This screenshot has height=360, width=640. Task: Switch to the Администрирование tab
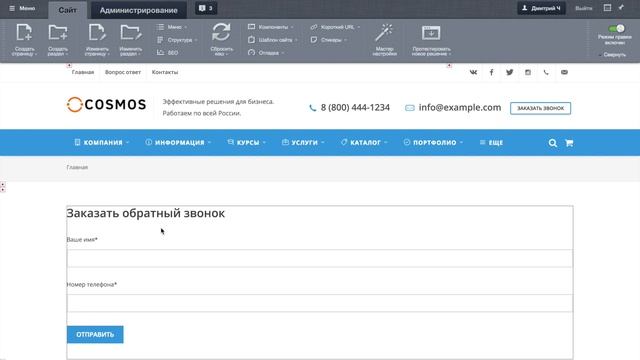pos(138,10)
